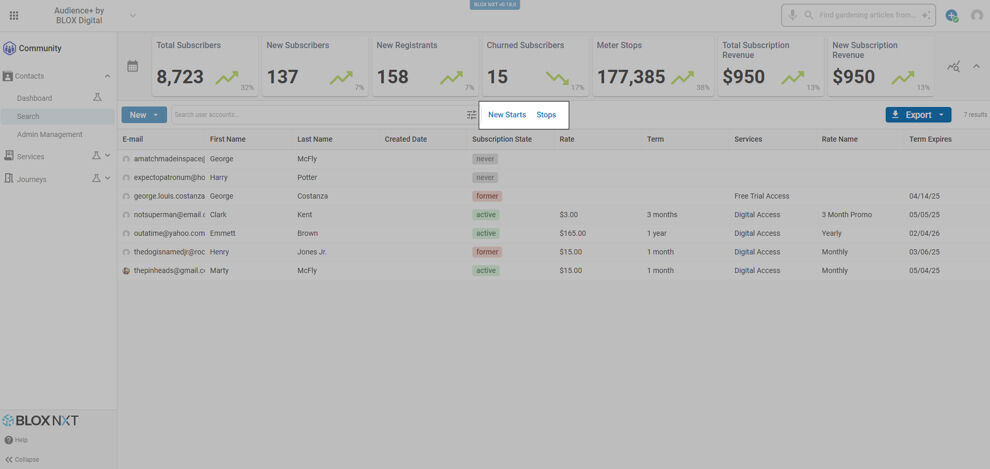Expand the Journeys section chevron
The image size is (990, 469).
[107, 179]
